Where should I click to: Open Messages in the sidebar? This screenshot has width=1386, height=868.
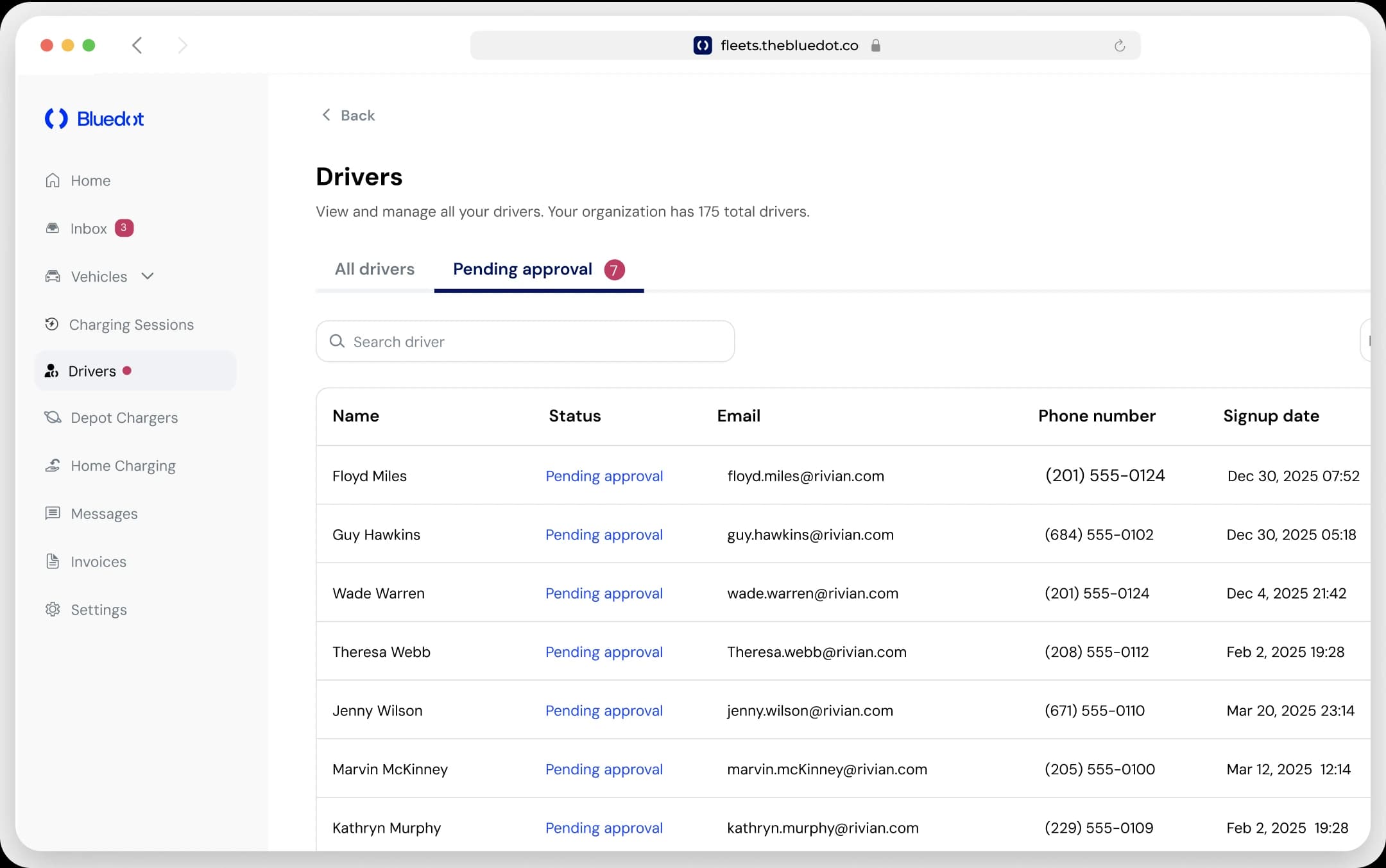click(105, 515)
